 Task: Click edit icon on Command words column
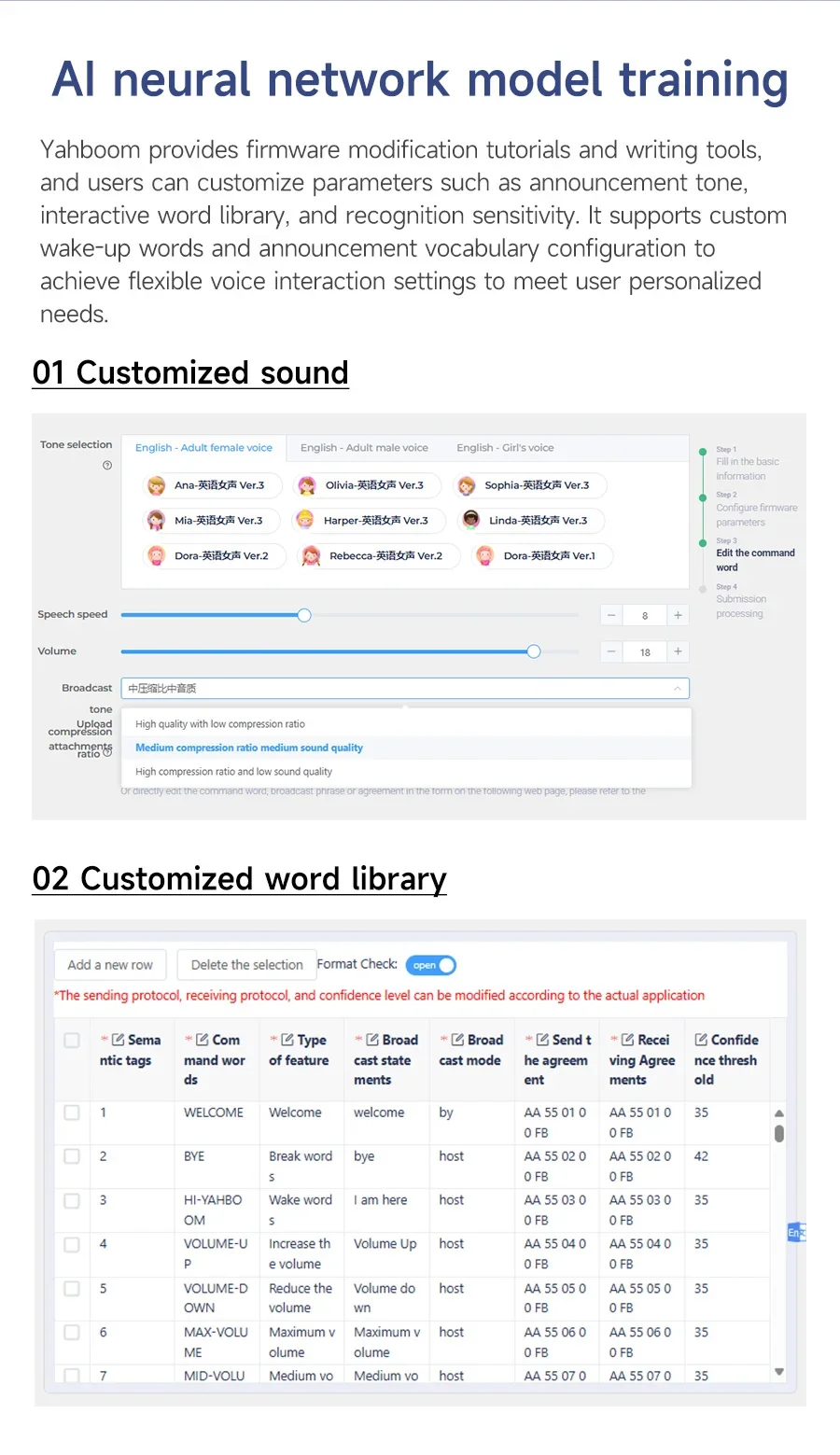pyautogui.click(x=203, y=1040)
